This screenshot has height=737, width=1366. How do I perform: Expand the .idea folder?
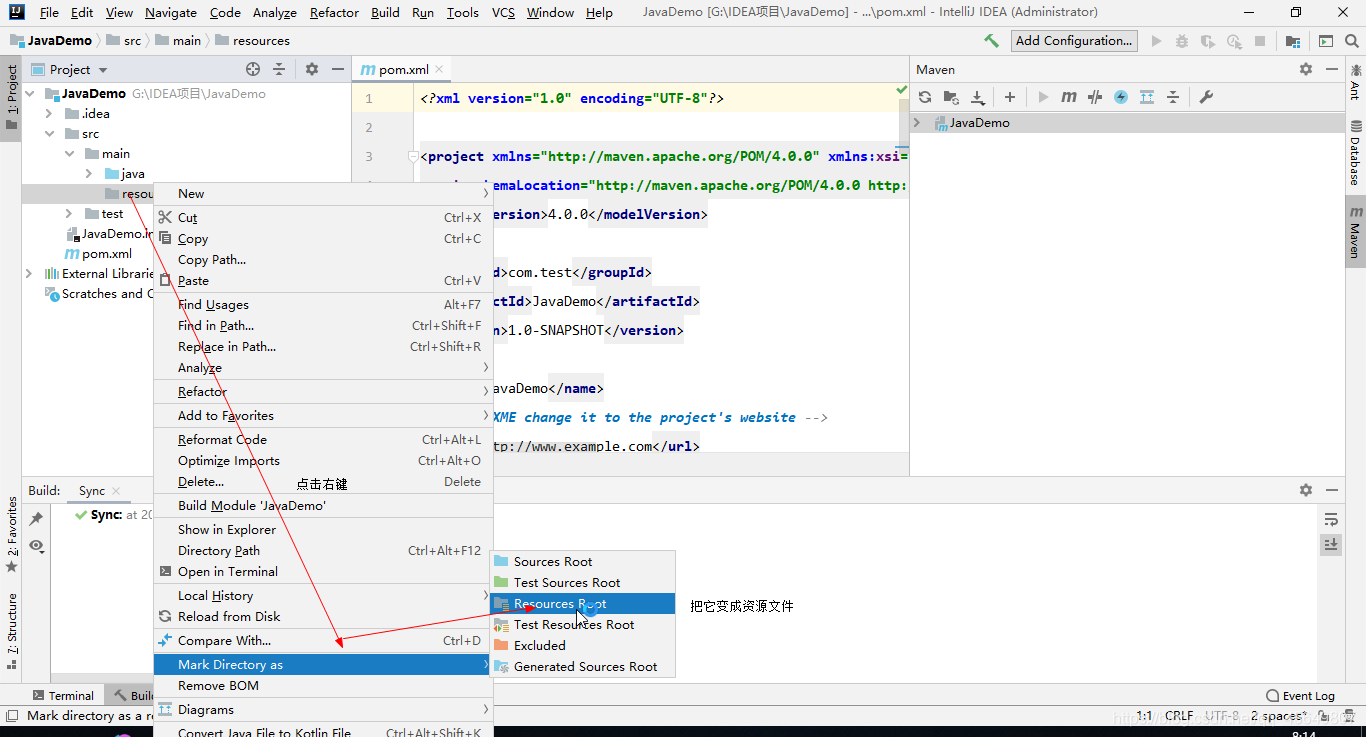(x=49, y=113)
